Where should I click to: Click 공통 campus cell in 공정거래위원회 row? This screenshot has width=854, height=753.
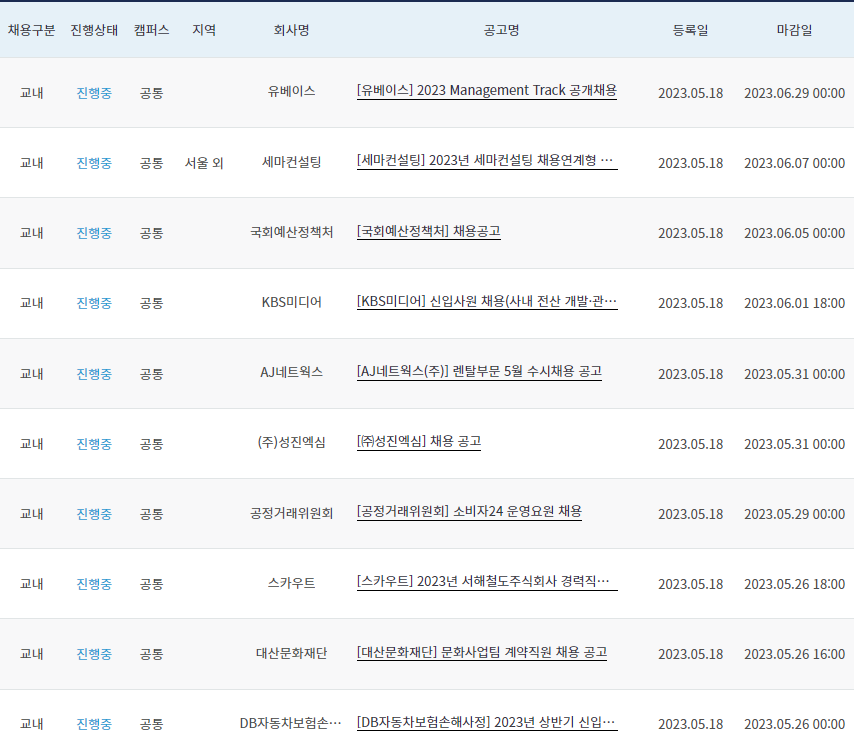pos(151,514)
